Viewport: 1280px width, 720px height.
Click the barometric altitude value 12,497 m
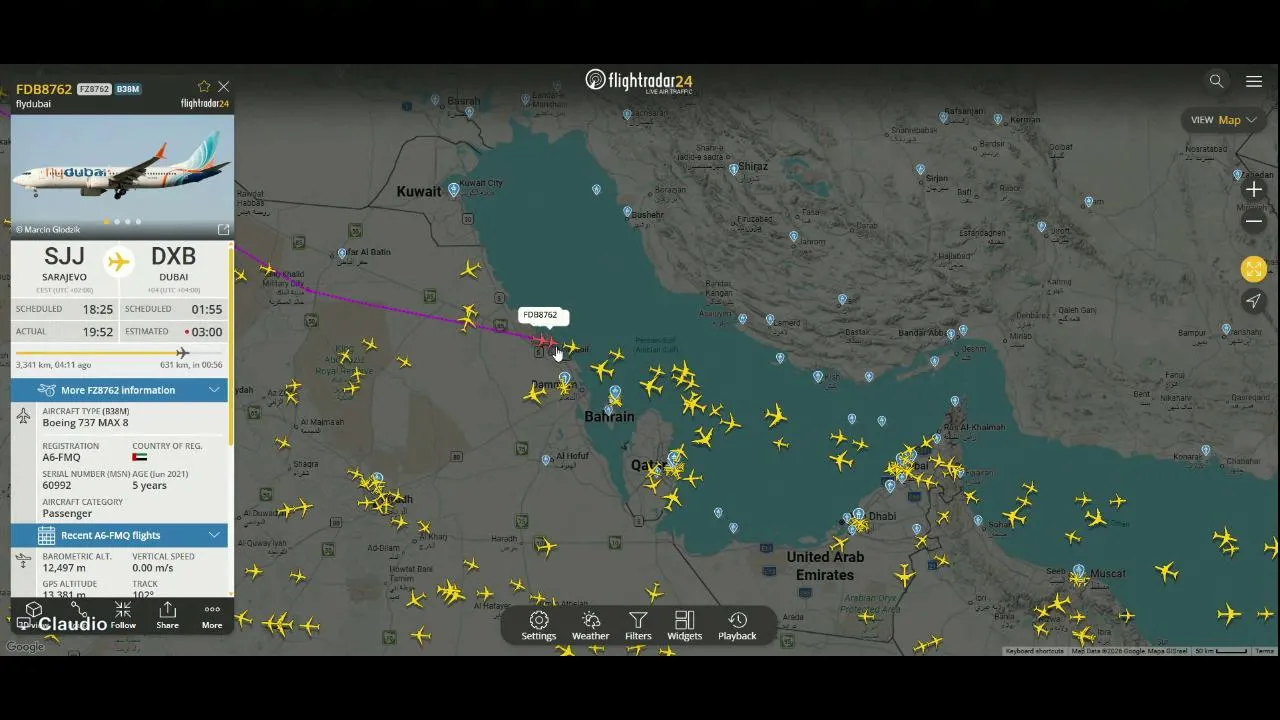pos(64,568)
